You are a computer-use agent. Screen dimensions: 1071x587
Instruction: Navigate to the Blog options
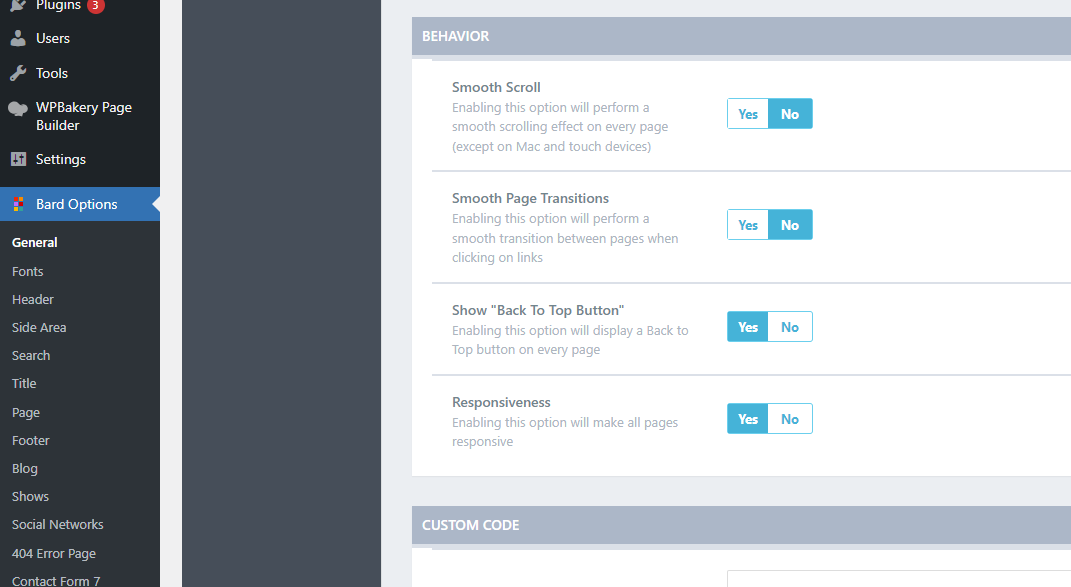point(25,468)
